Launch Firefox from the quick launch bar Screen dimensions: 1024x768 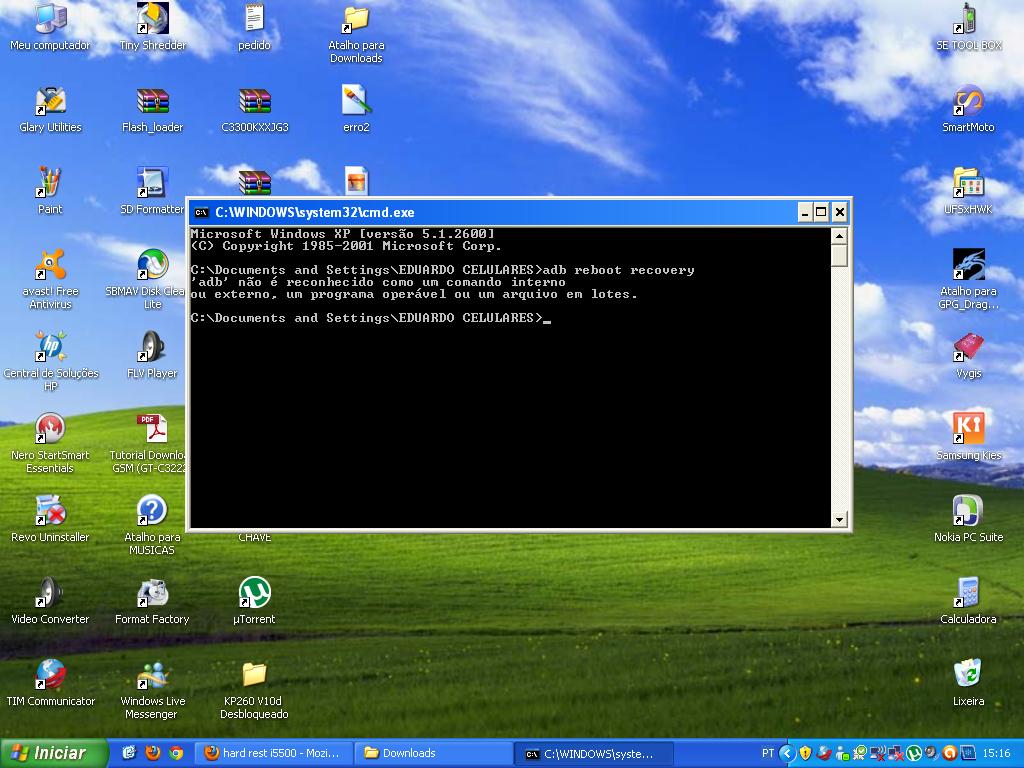tap(153, 753)
